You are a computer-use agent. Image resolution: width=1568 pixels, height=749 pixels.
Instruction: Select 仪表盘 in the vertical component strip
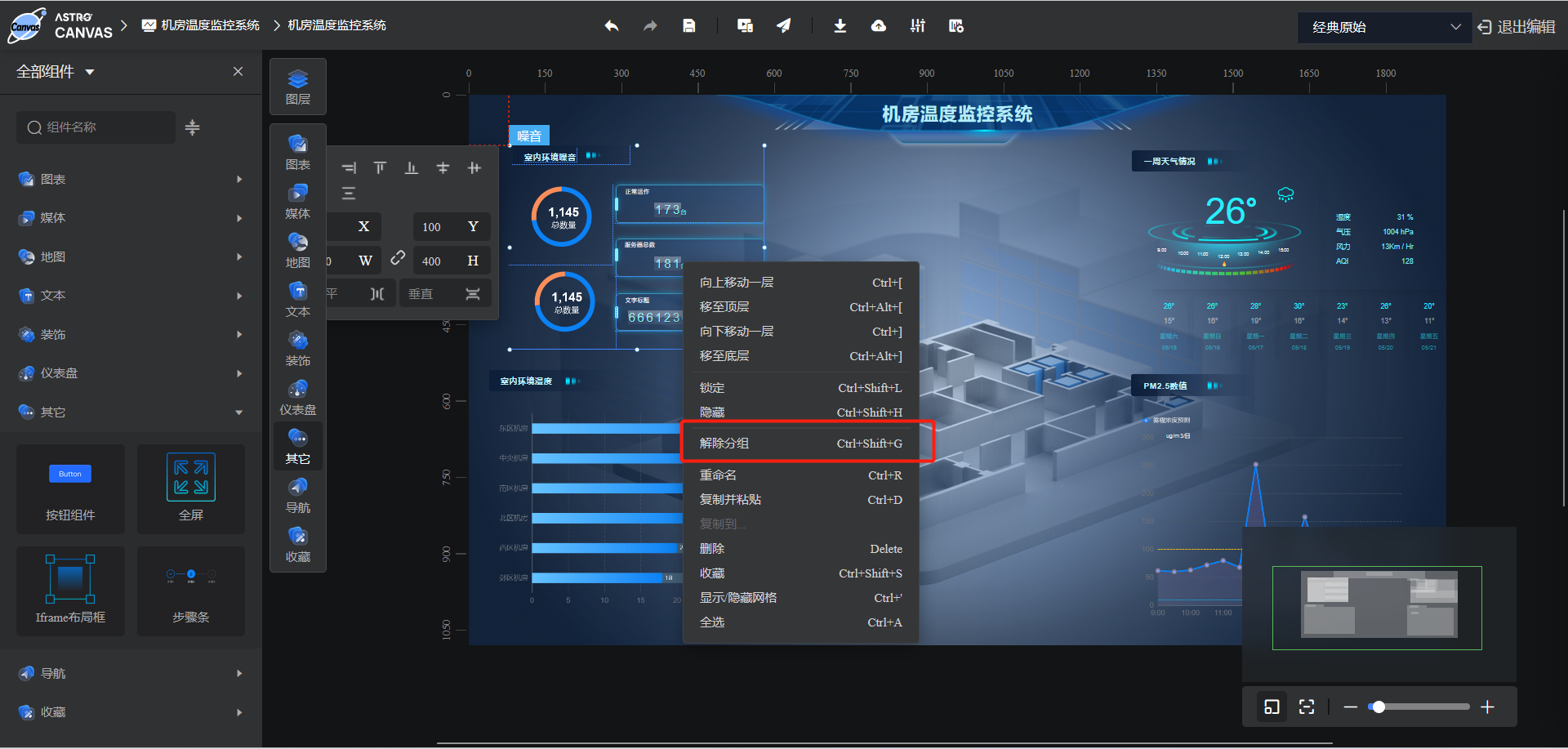298,397
